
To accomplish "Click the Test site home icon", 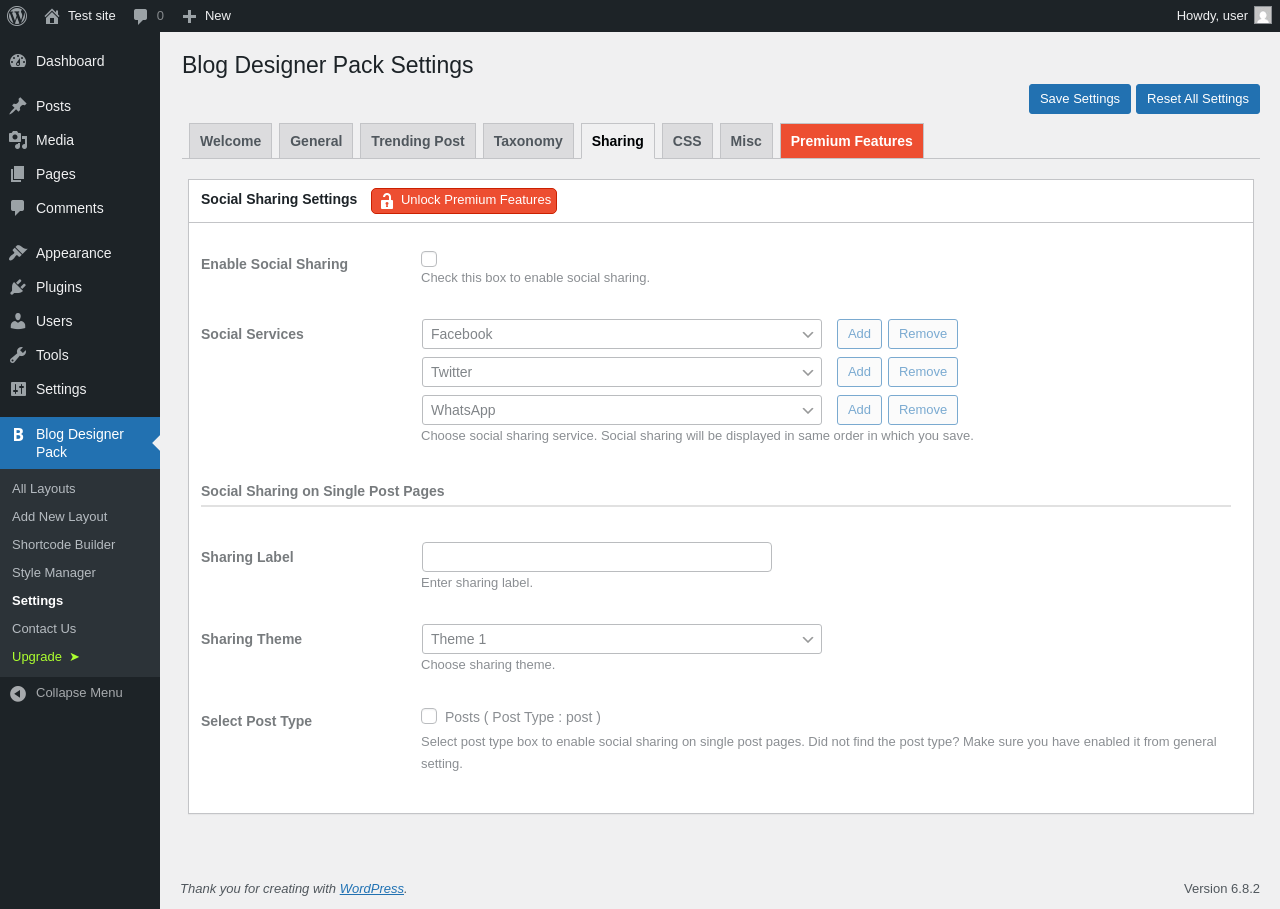I will pyautogui.click(x=52, y=16).
